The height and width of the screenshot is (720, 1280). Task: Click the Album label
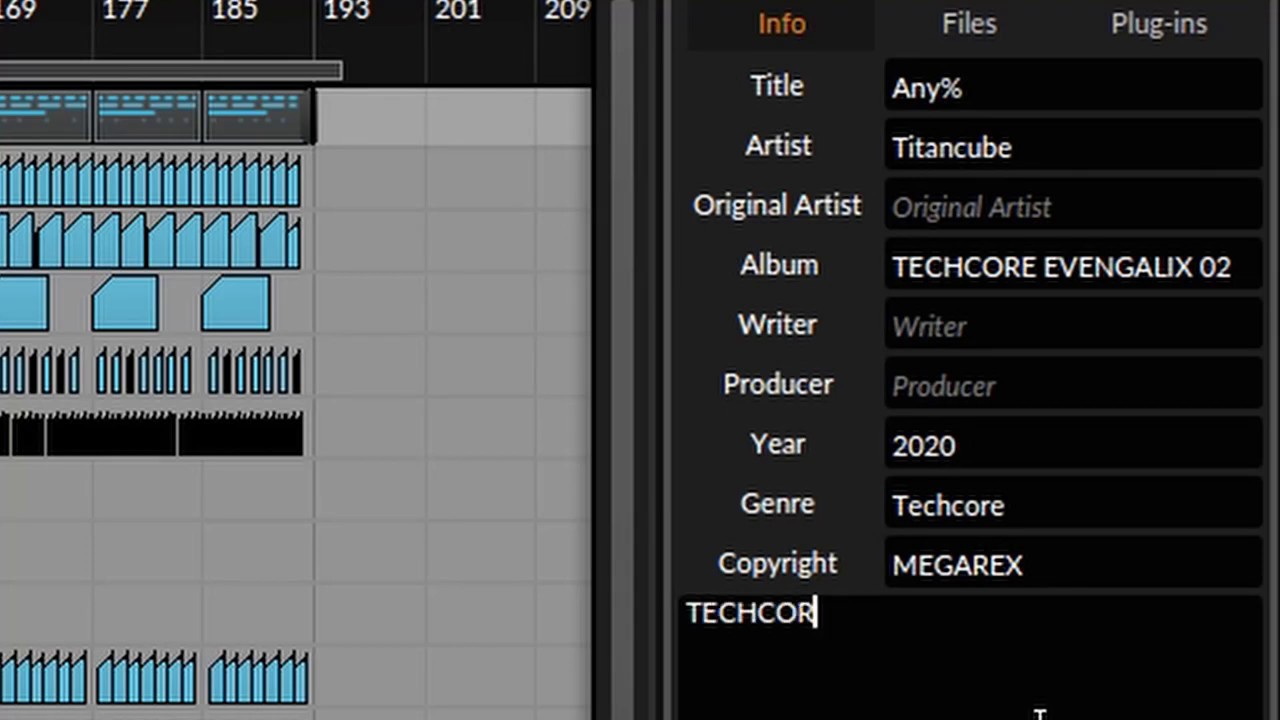(x=778, y=265)
